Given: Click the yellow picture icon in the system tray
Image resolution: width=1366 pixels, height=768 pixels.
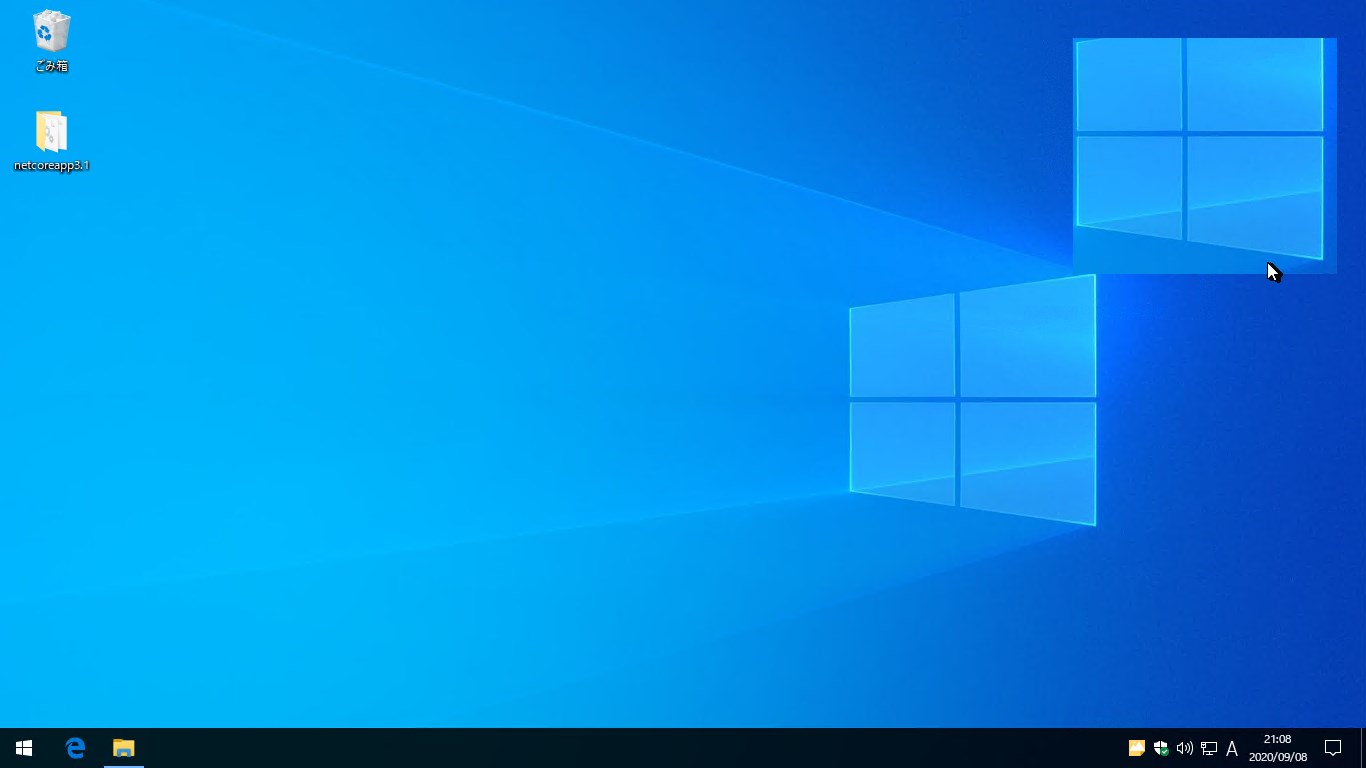Looking at the screenshot, I should [x=1136, y=748].
